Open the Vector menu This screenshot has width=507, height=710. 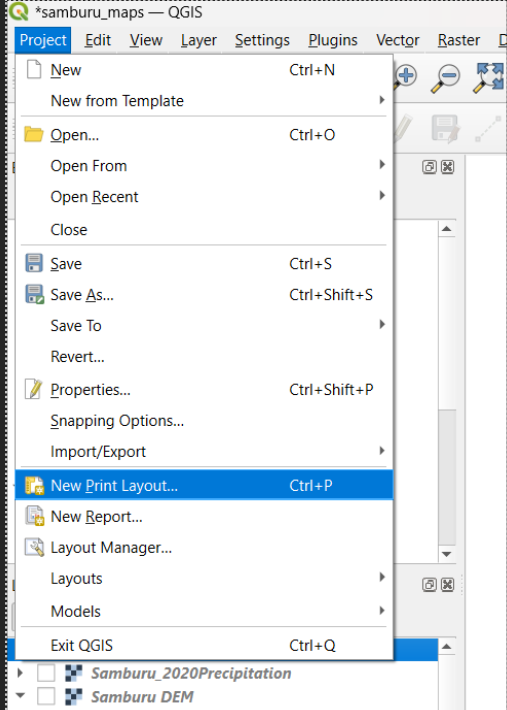pos(397,40)
